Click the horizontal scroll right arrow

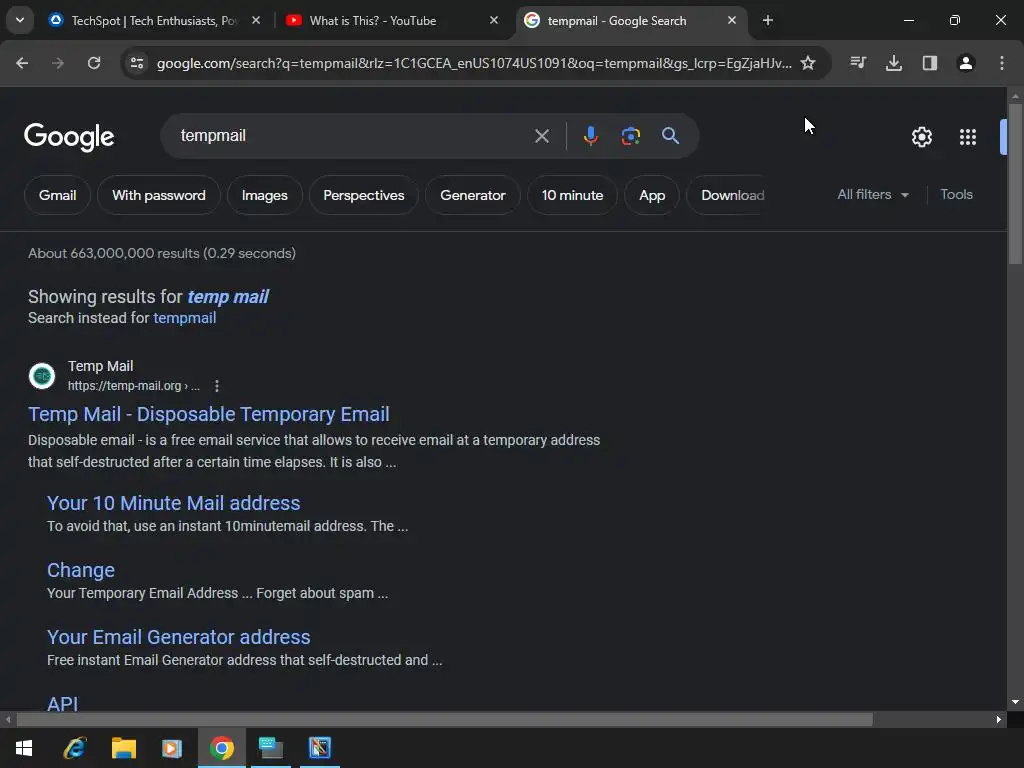click(999, 720)
